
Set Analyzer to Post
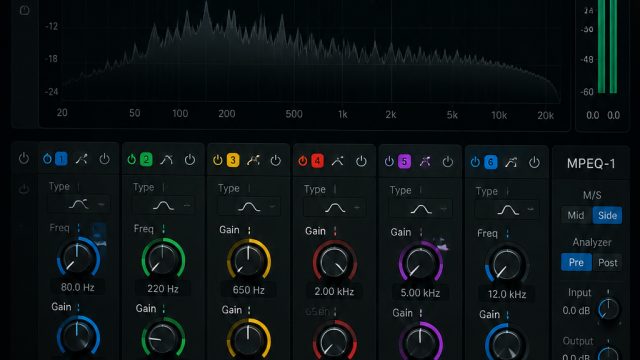[x=608, y=262]
